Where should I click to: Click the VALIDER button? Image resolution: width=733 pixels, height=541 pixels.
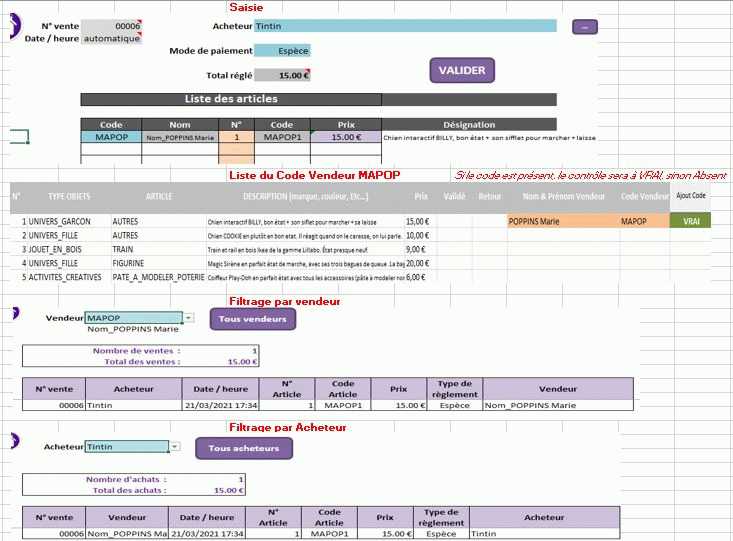462,71
